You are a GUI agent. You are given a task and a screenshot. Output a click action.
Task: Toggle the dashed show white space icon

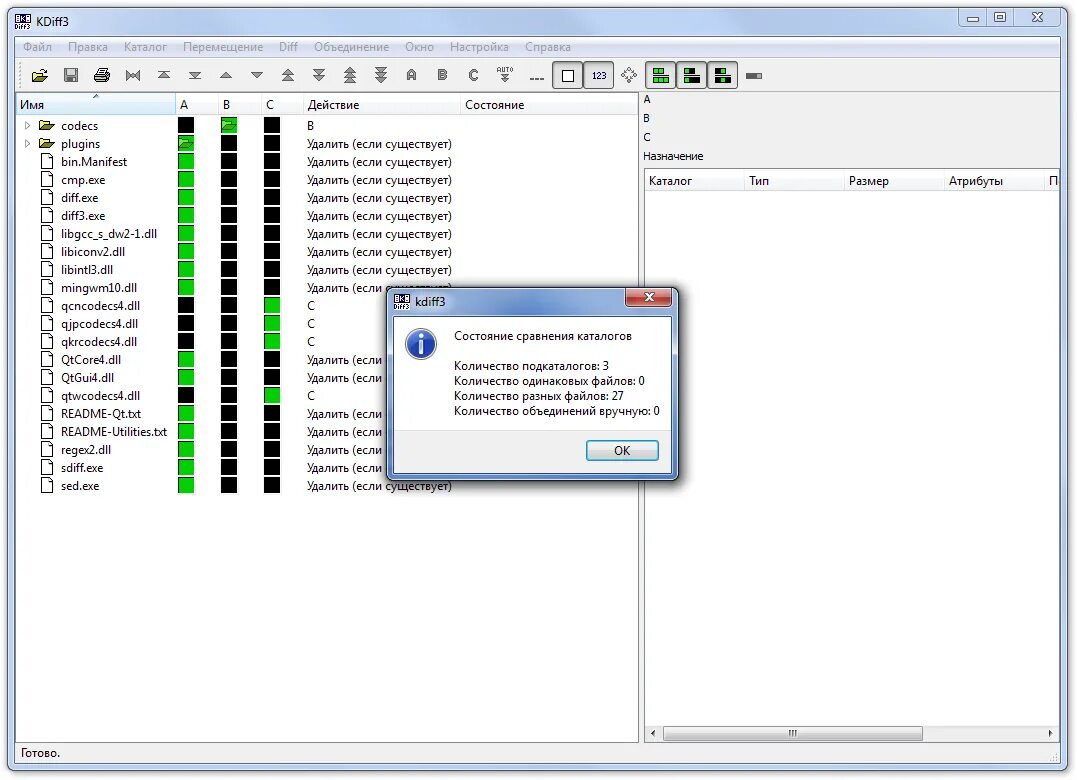pos(536,78)
